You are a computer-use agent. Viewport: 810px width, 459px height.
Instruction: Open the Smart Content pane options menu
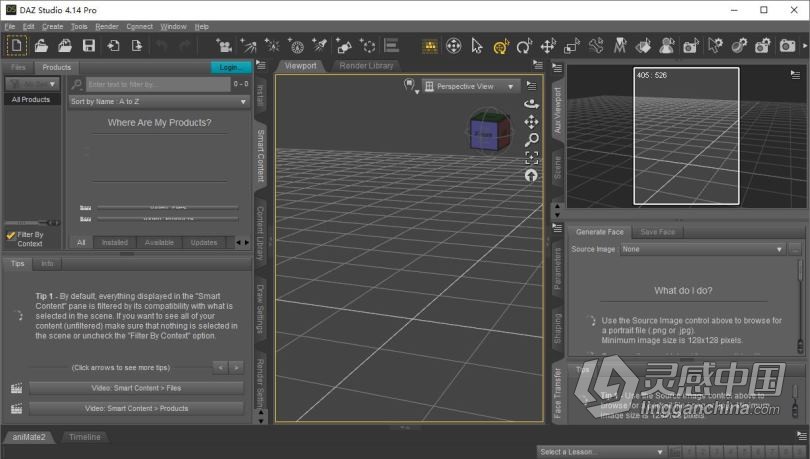pyautogui.click(x=261, y=66)
